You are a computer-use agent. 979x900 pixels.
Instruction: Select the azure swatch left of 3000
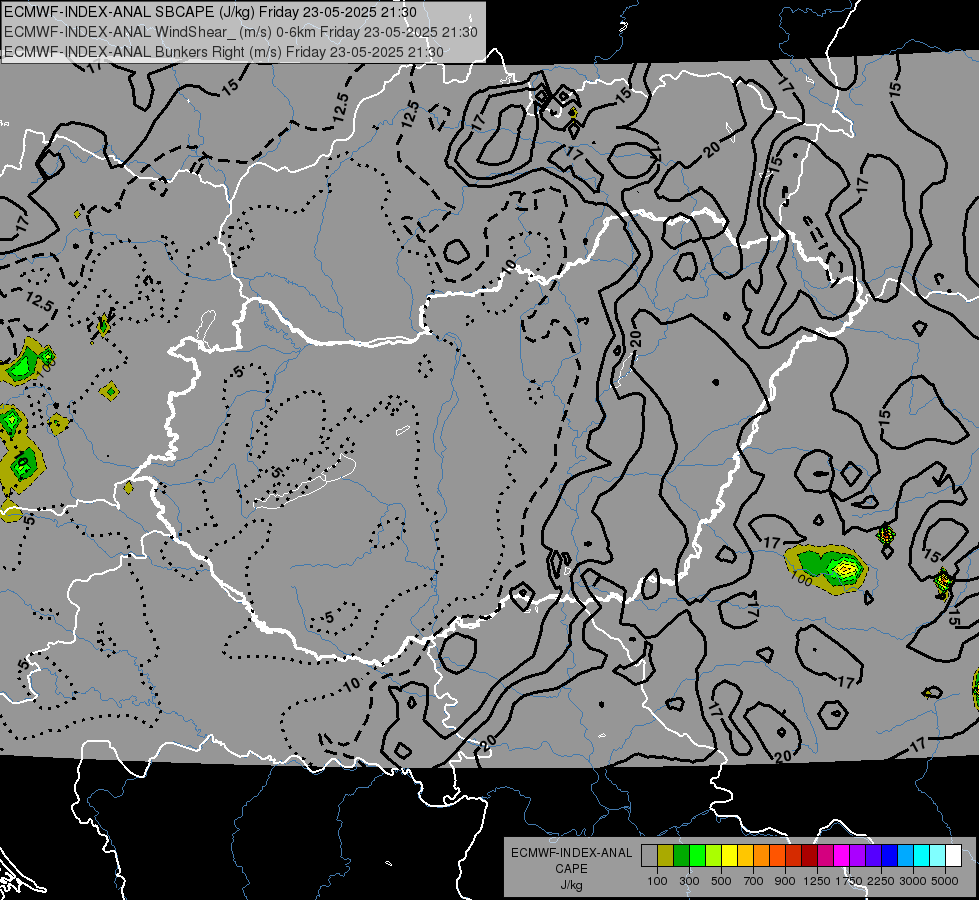tap(905, 856)
